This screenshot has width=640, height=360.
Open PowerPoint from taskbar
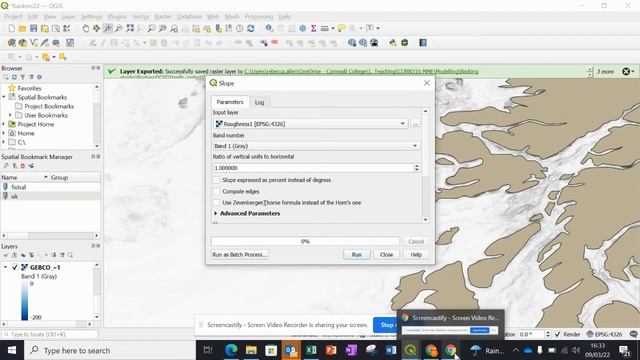(x=331, y=350)
